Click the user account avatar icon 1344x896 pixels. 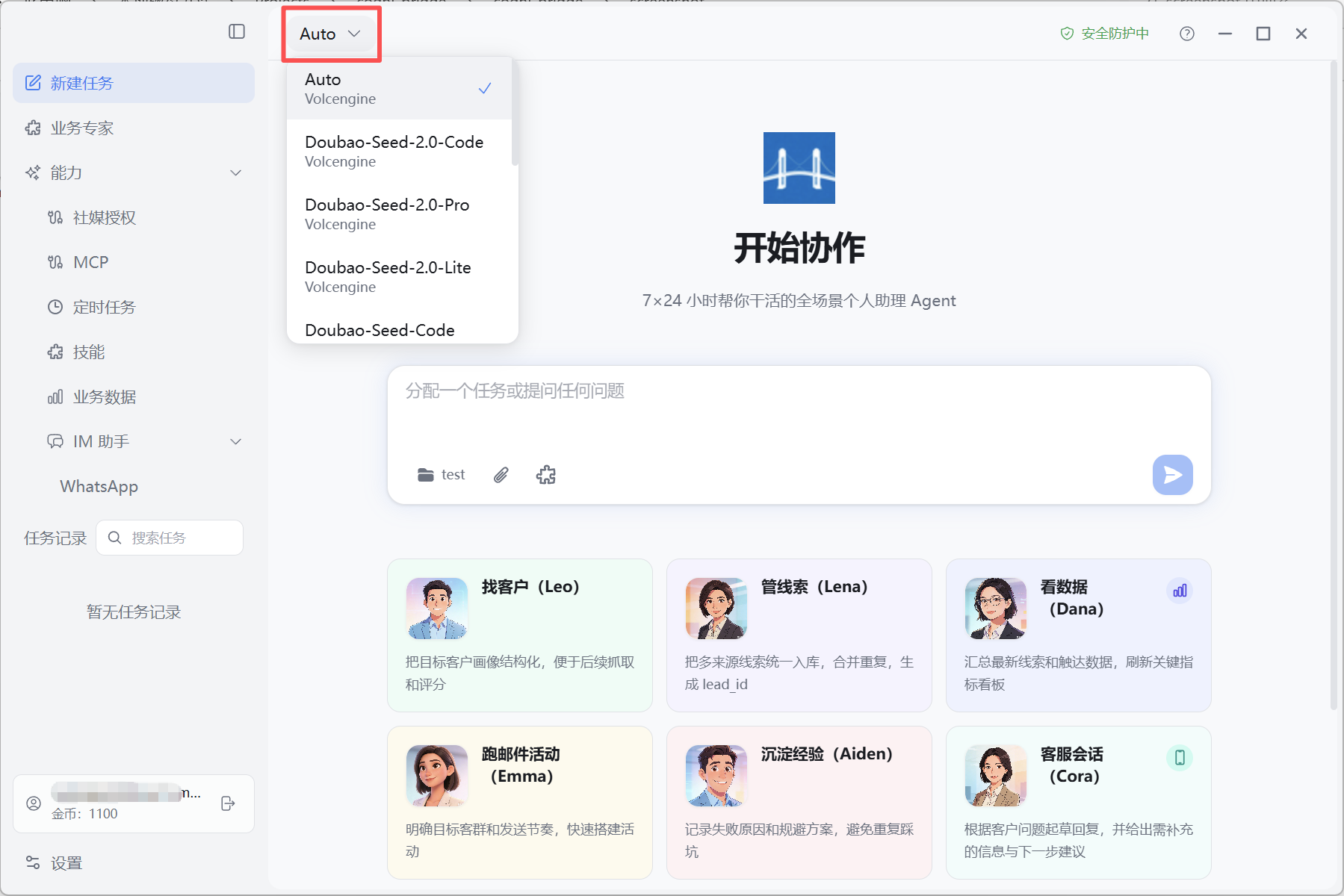pyautogui.click(x=34, y=803)
